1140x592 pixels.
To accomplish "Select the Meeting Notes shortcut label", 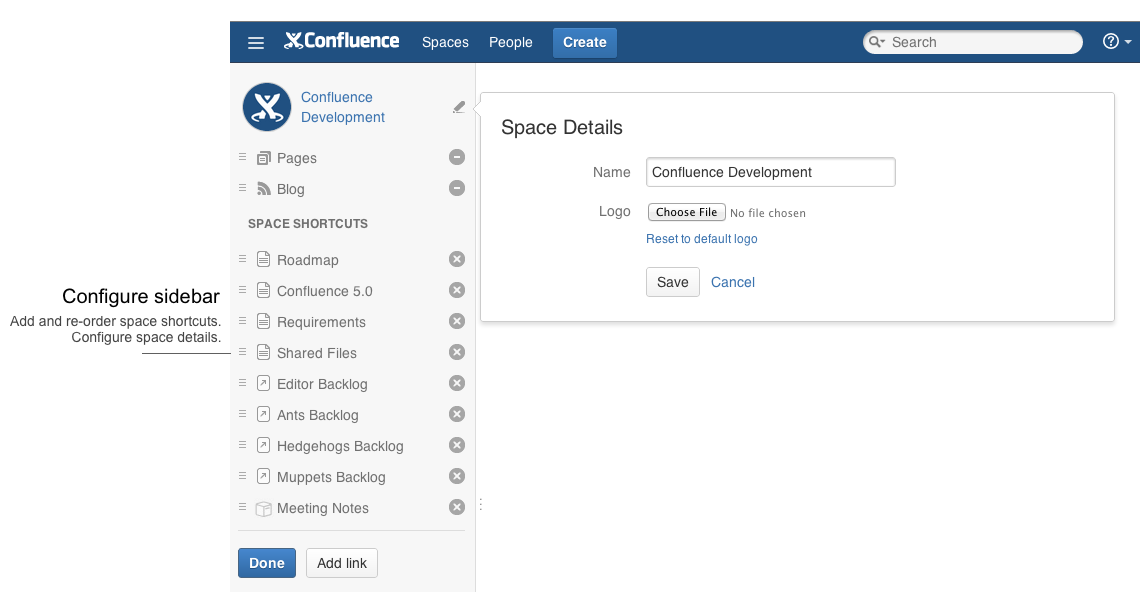I will 323,508.
